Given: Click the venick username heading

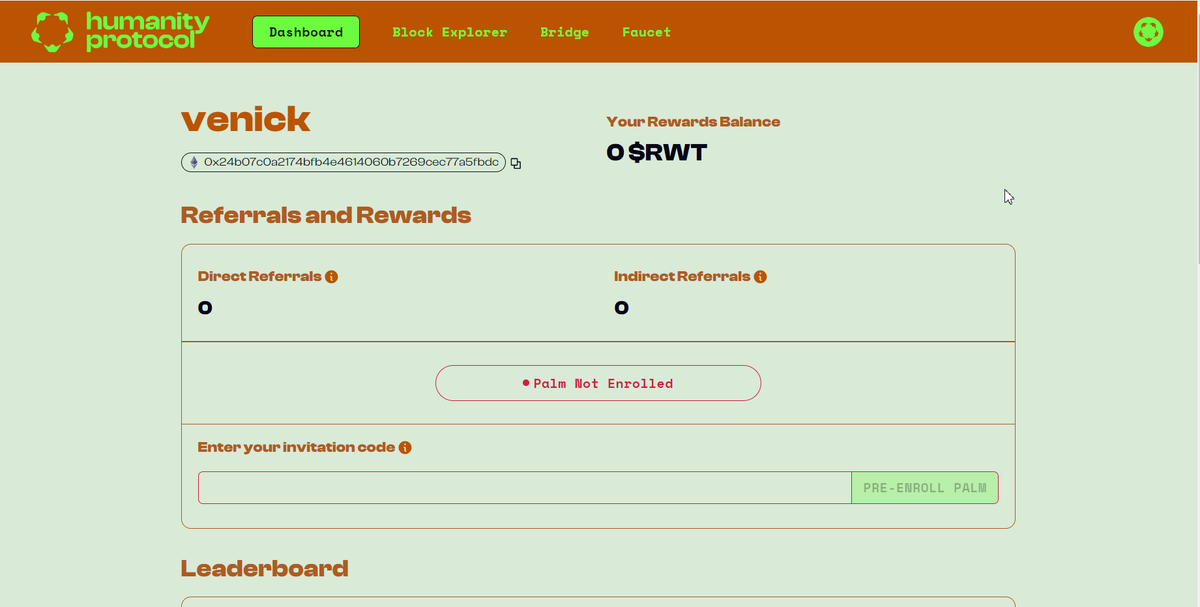Looking at the screenshot, I should point(246,120).
